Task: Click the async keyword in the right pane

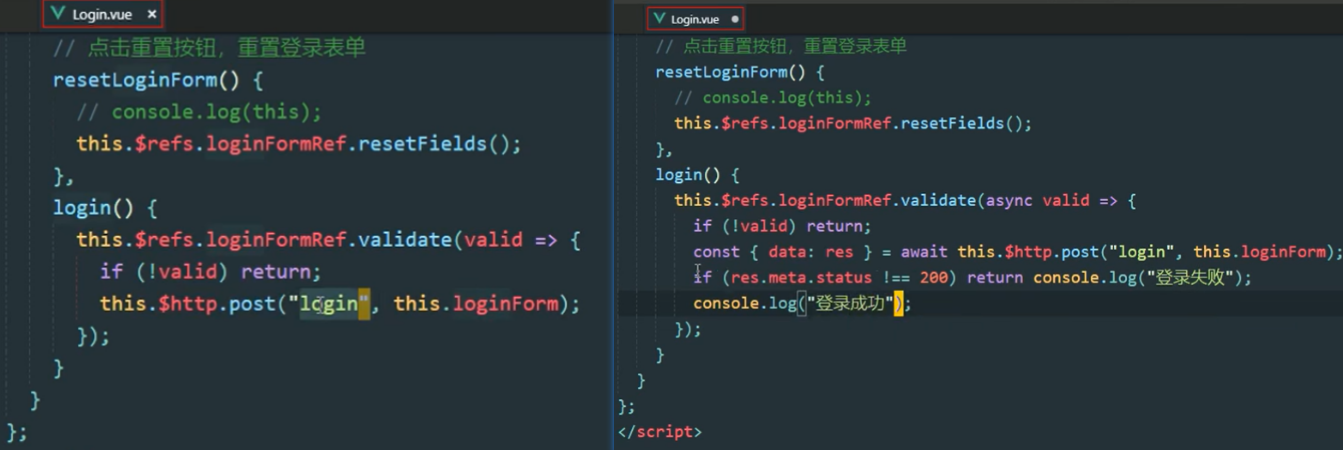Action: tap(1010, 201)
